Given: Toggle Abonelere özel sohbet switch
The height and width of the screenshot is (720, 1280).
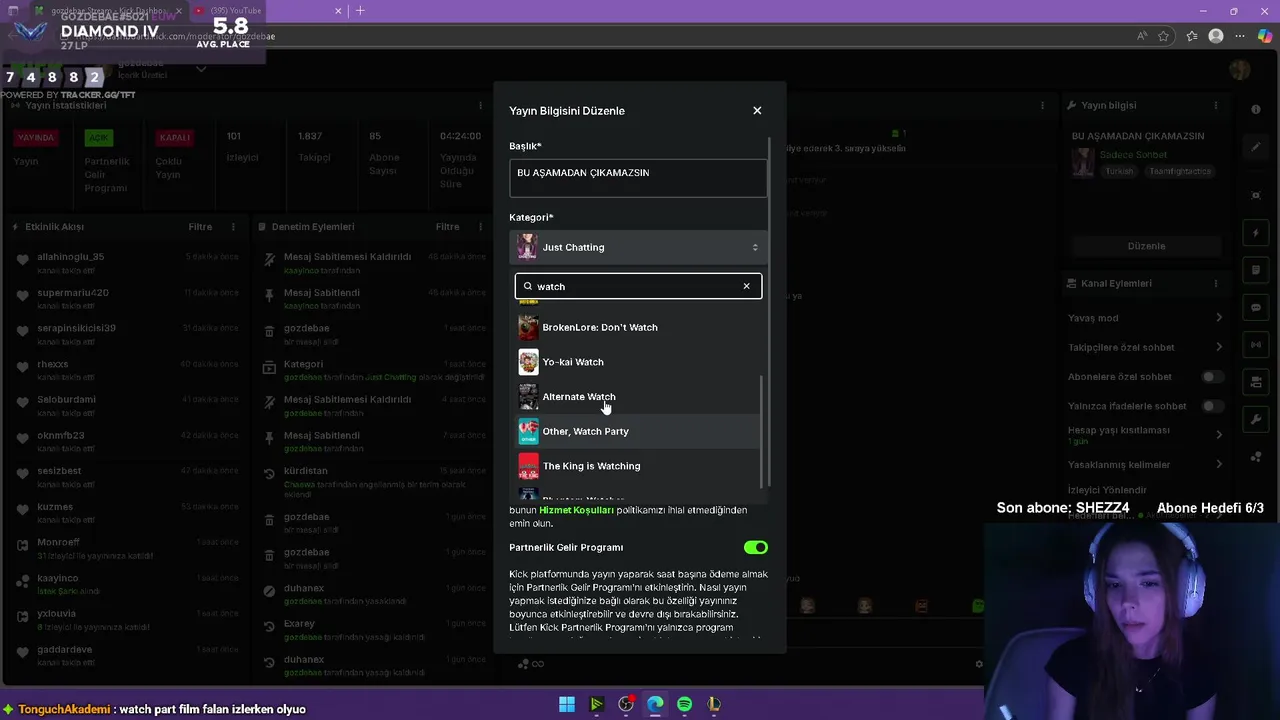Looking at the screenshot, I should (x=1213, y=377).
